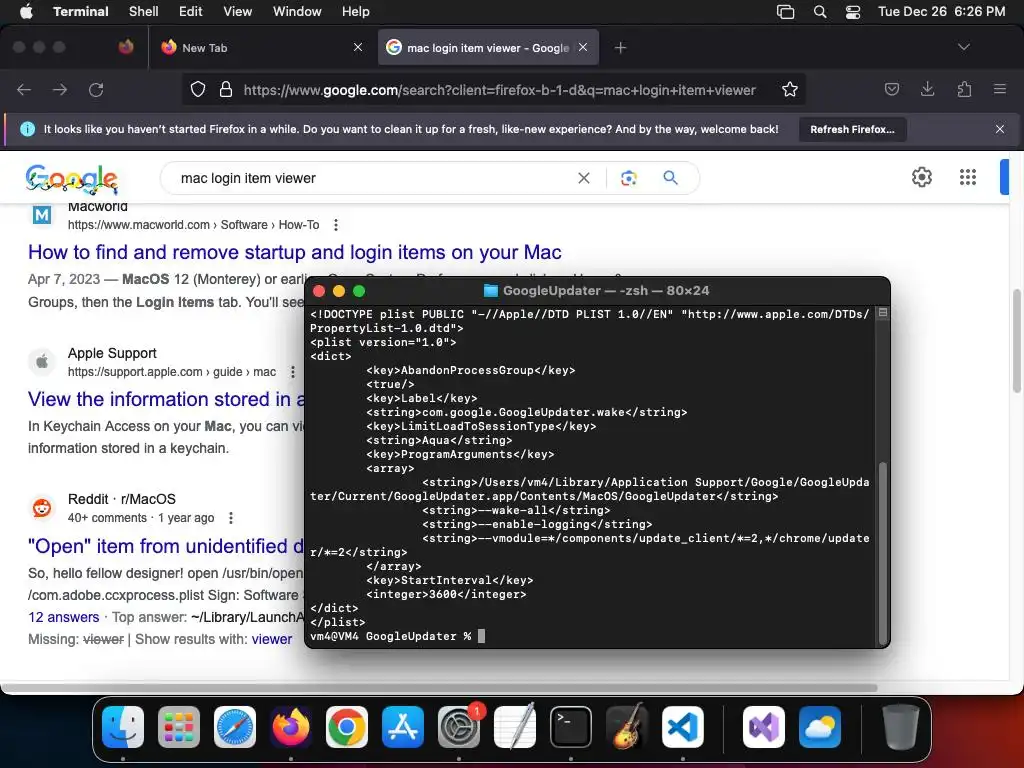
Task: Switch to the New Tab Firefox tab
Action: tap(261, 48)
